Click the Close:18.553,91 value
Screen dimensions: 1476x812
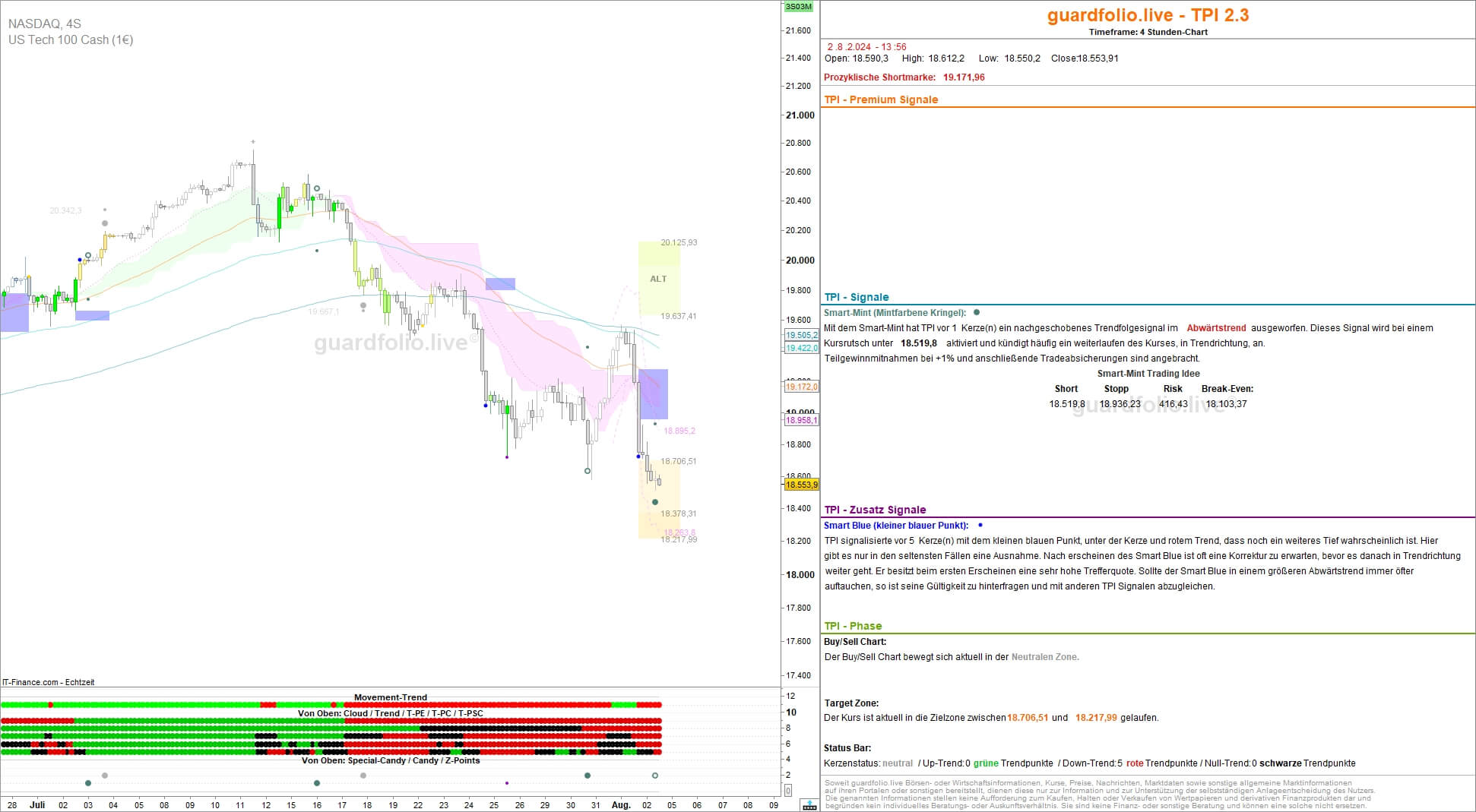(1085, 58)
